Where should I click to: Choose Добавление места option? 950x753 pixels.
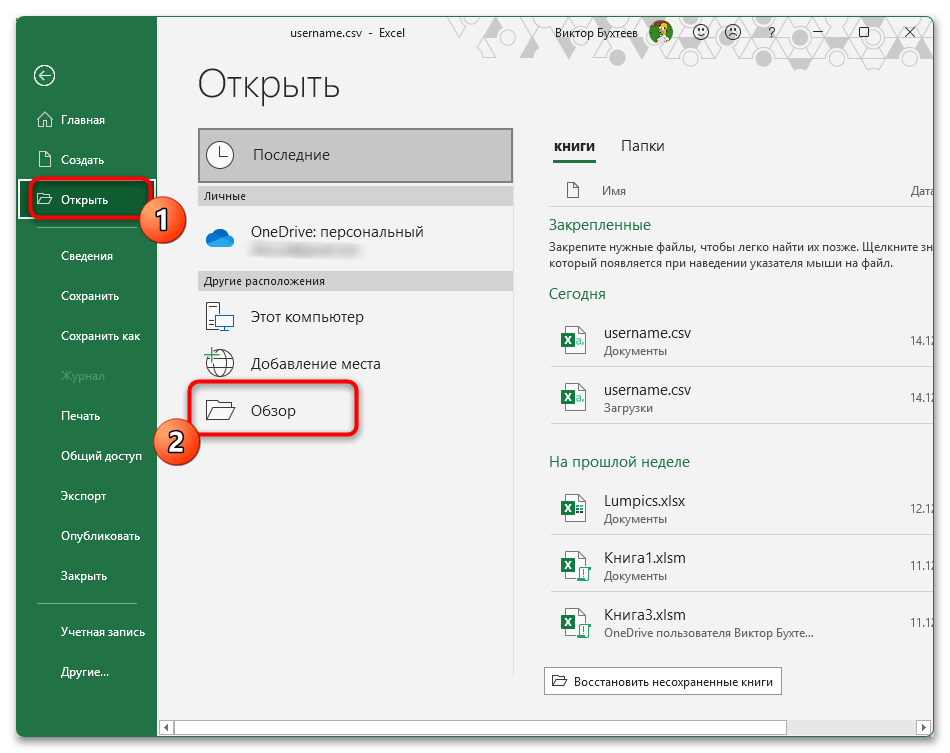356,363
